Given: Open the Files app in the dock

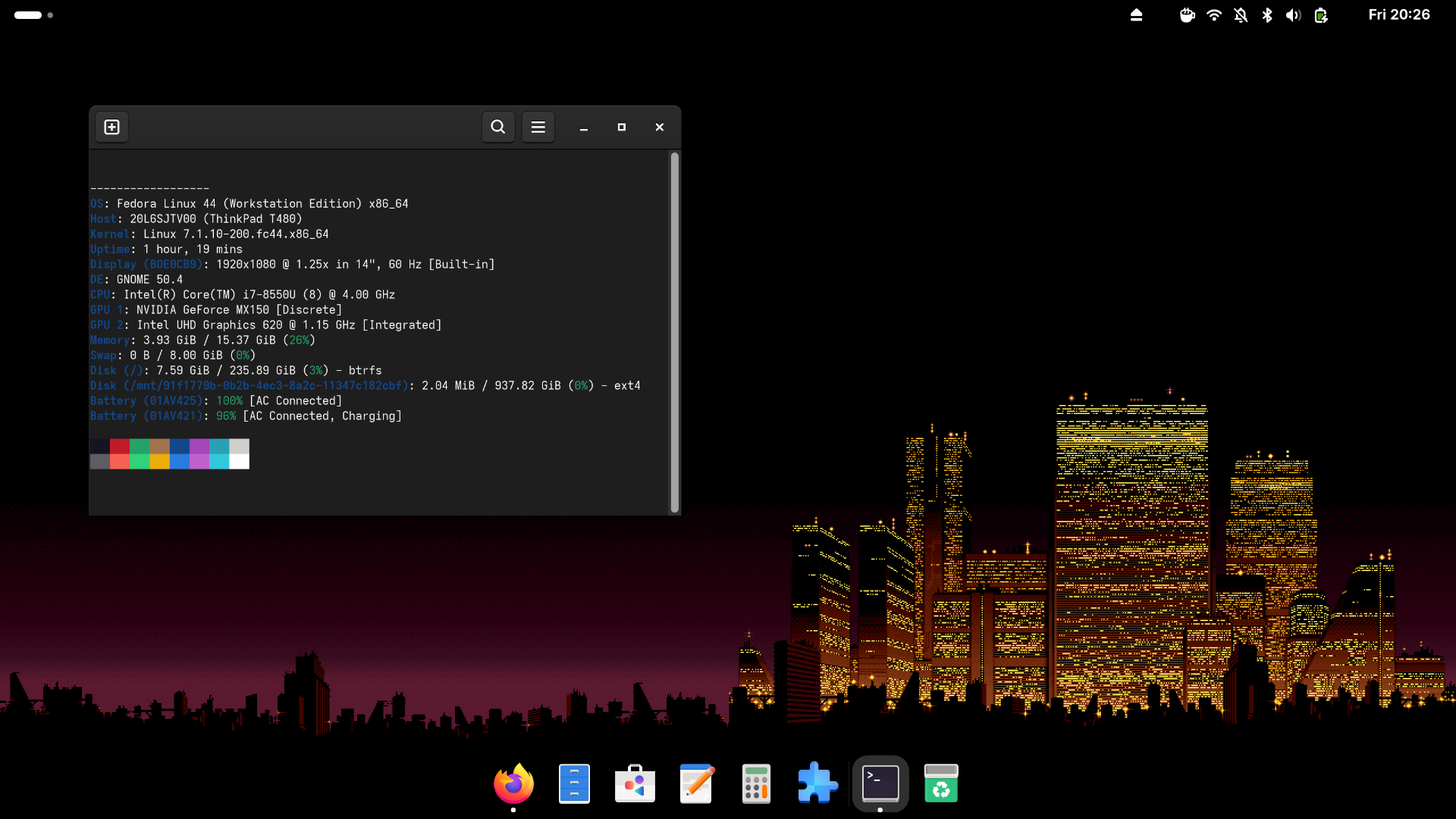Looking at the screenshot, I should pyautogui.click(x=574, y=783).
